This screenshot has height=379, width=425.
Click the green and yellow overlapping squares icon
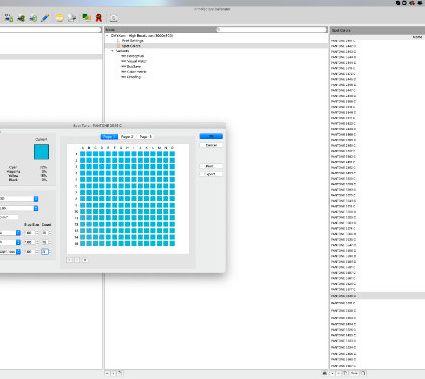[x=86, y=17]
